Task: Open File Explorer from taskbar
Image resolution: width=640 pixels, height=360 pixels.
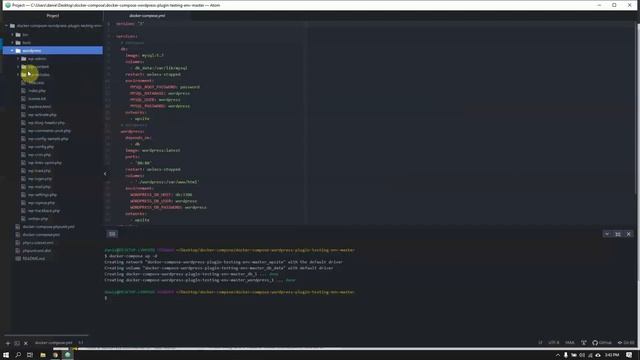Action: coord(43,356)
